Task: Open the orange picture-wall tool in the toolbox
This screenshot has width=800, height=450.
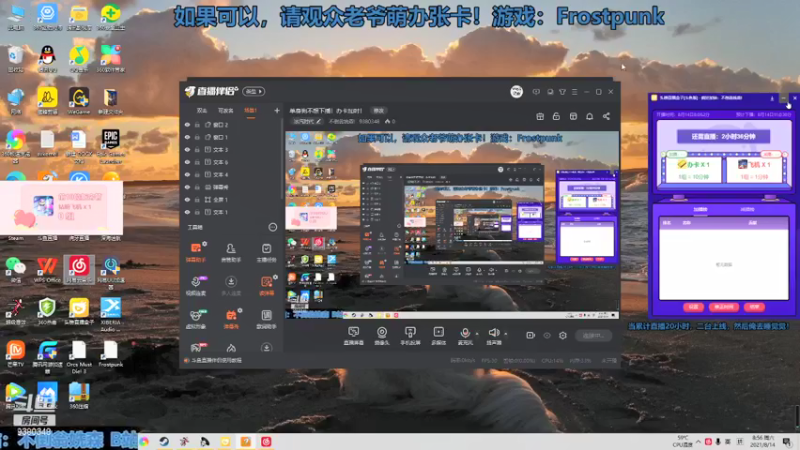Action: click(266, 286)
